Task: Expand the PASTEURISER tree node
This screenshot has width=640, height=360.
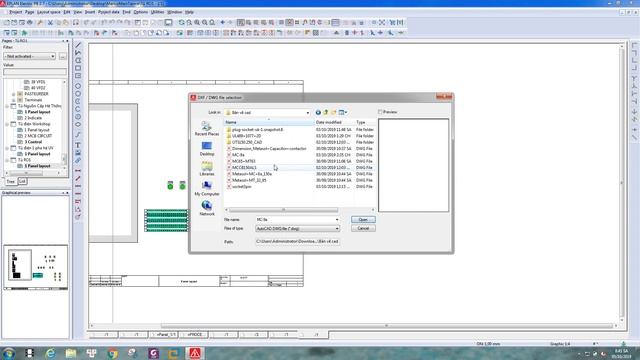Action: click(13, 94)
